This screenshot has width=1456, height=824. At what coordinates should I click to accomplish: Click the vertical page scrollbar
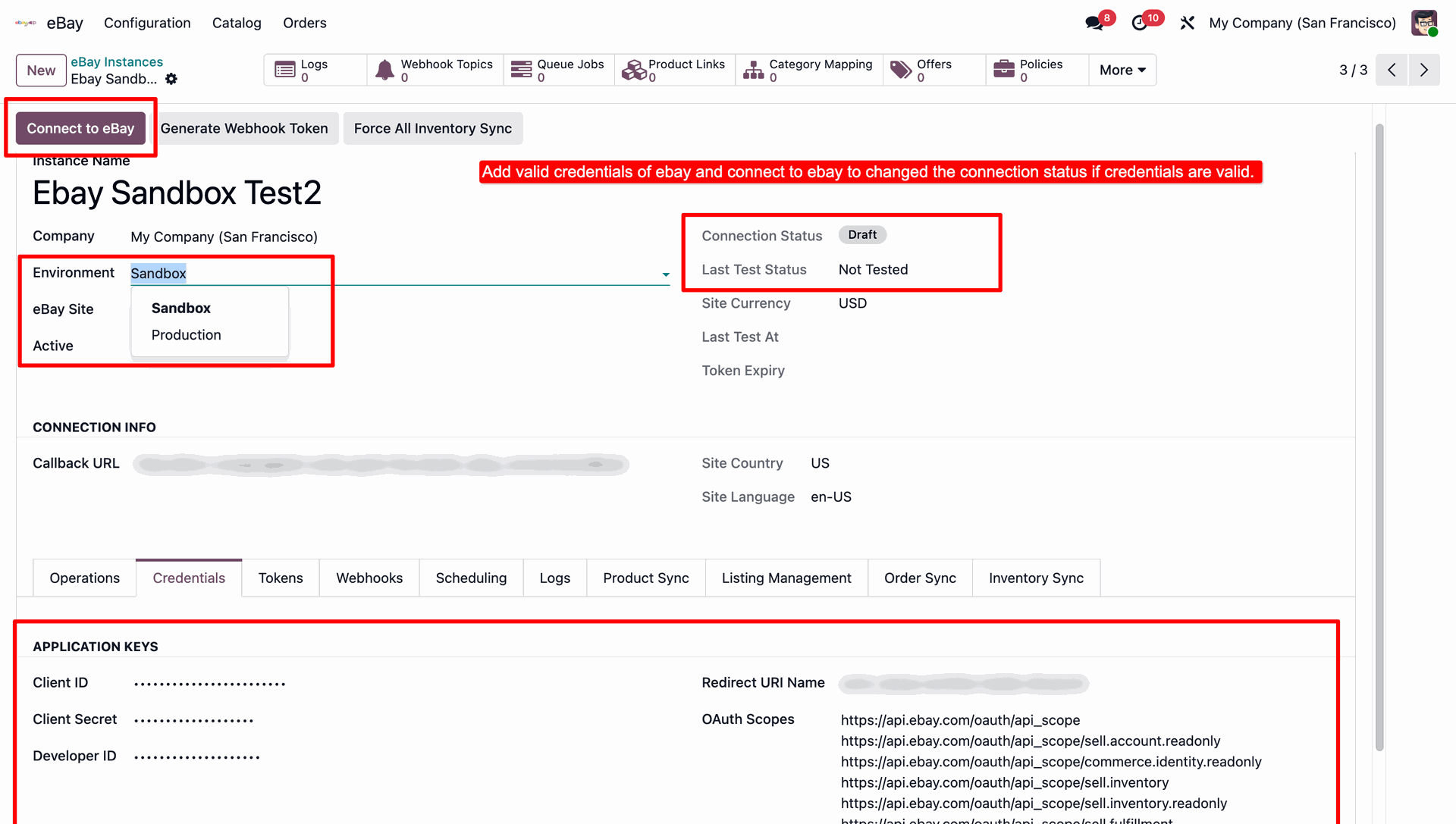click(1379, 436)
